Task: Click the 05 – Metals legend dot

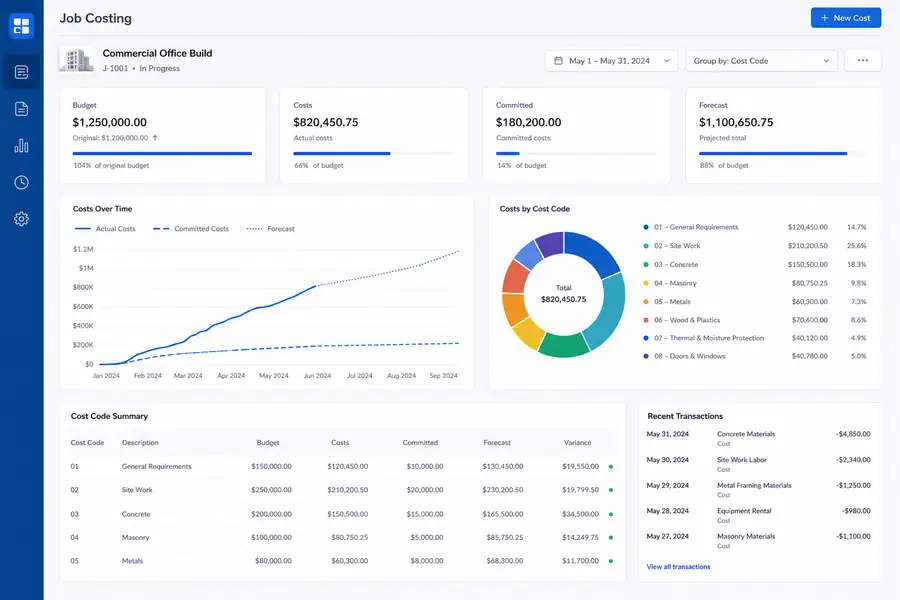Action: [646, 301]
